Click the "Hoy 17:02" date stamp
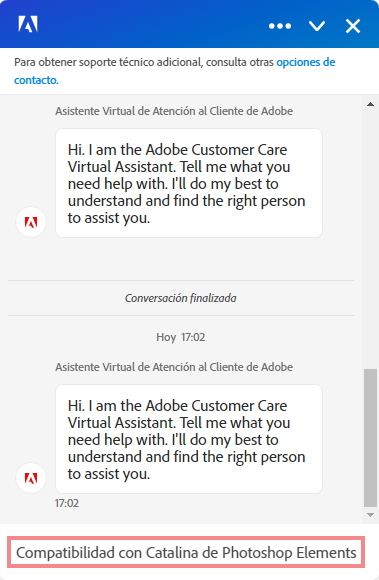 pos(180,337)
